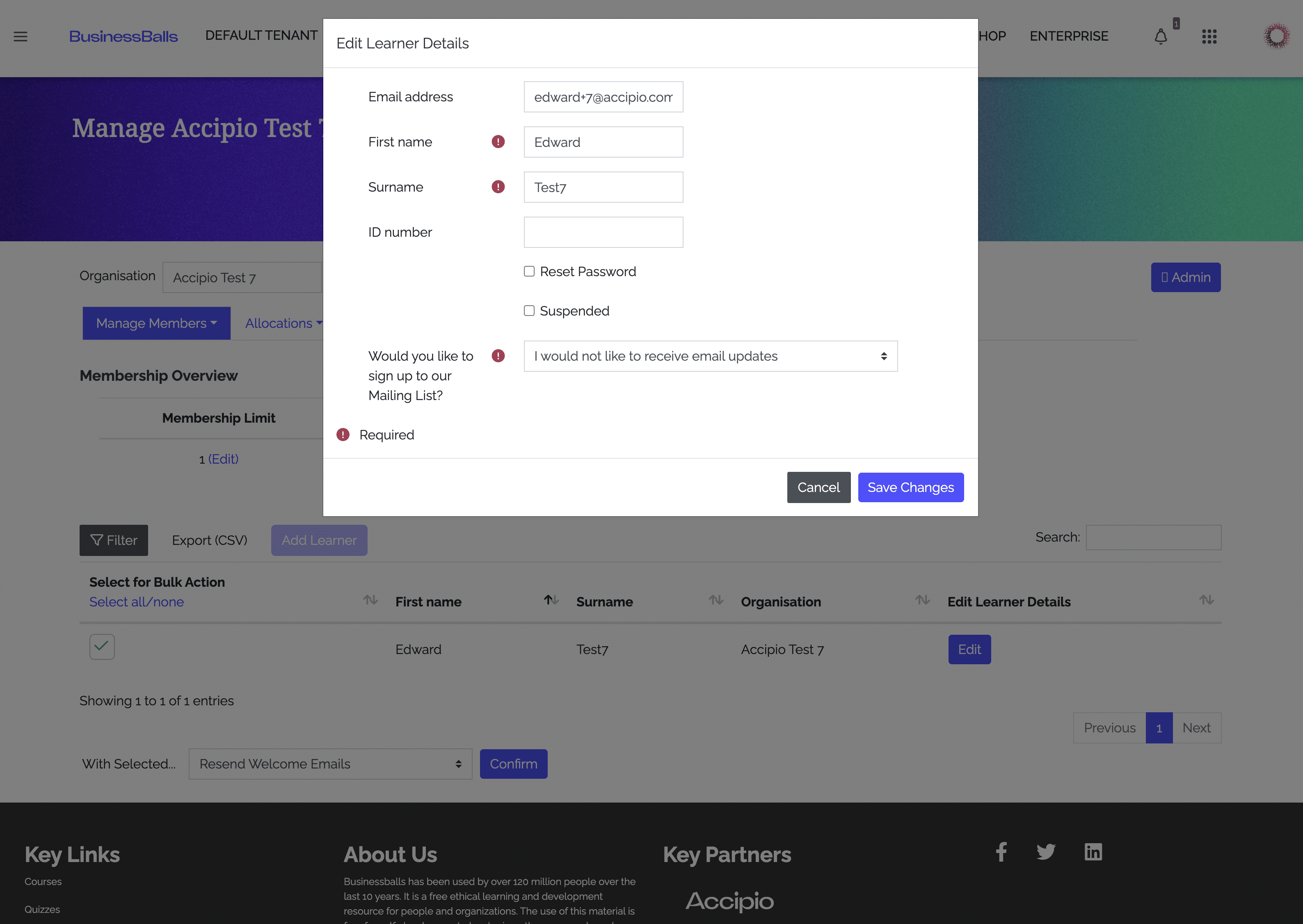Open the hamburger navigation menu

tap(21, 37)
